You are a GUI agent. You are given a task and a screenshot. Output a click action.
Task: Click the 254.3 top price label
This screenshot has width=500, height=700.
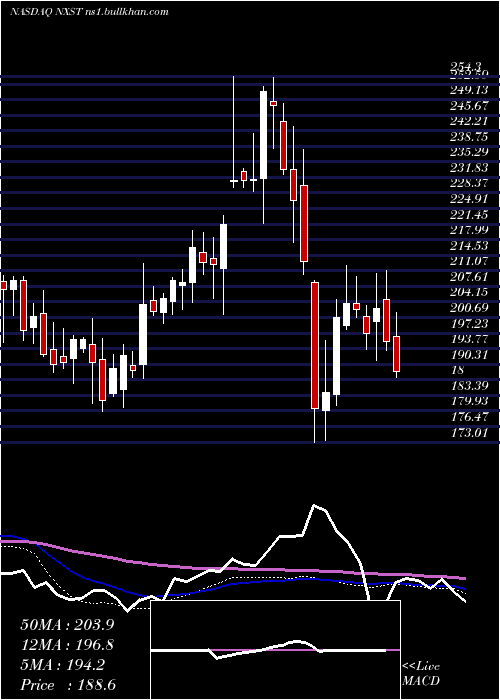tap(464, 67)
